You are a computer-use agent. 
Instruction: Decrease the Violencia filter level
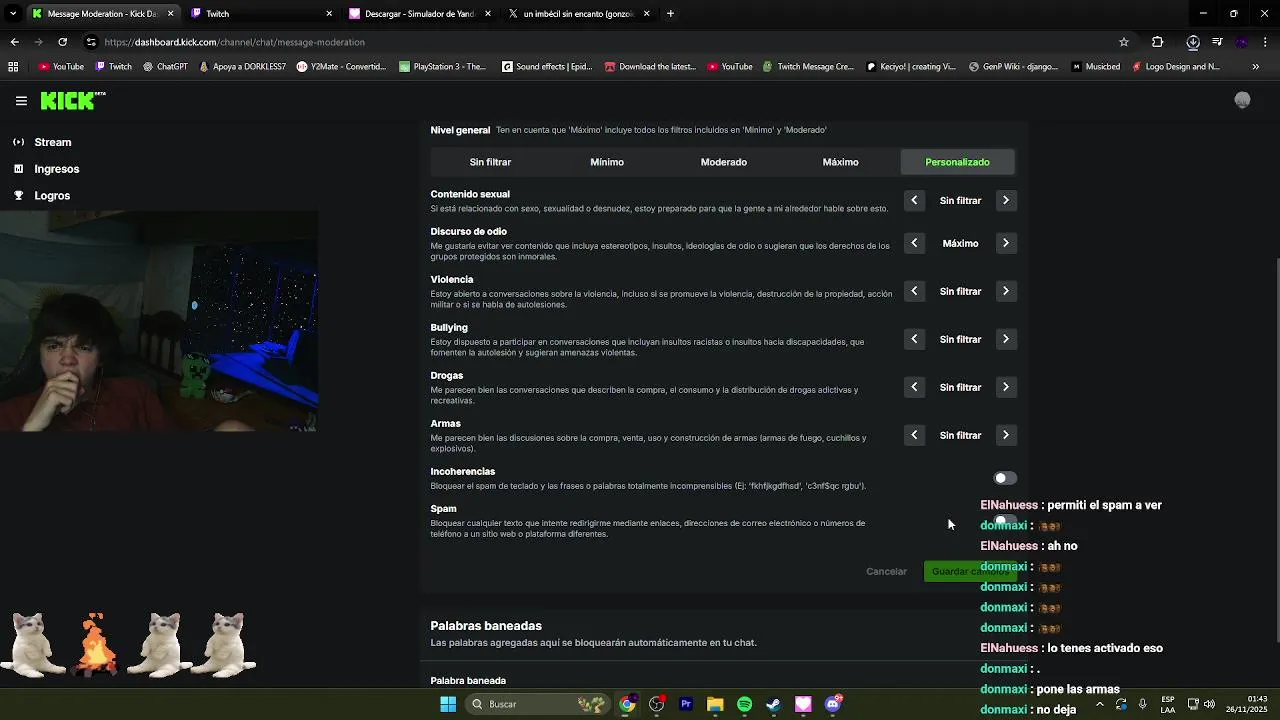914,291
